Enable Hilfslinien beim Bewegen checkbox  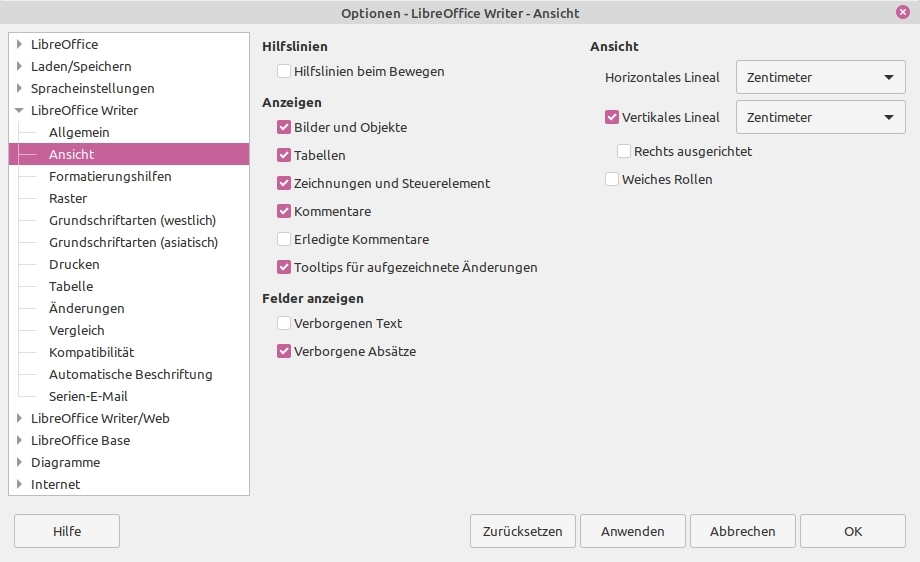pyautogui.click(x=284, y=71)
